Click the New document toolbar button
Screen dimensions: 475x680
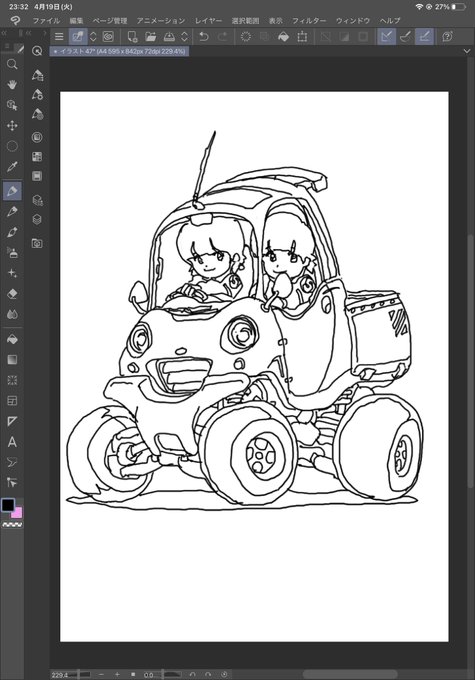(x=132, y=36)
